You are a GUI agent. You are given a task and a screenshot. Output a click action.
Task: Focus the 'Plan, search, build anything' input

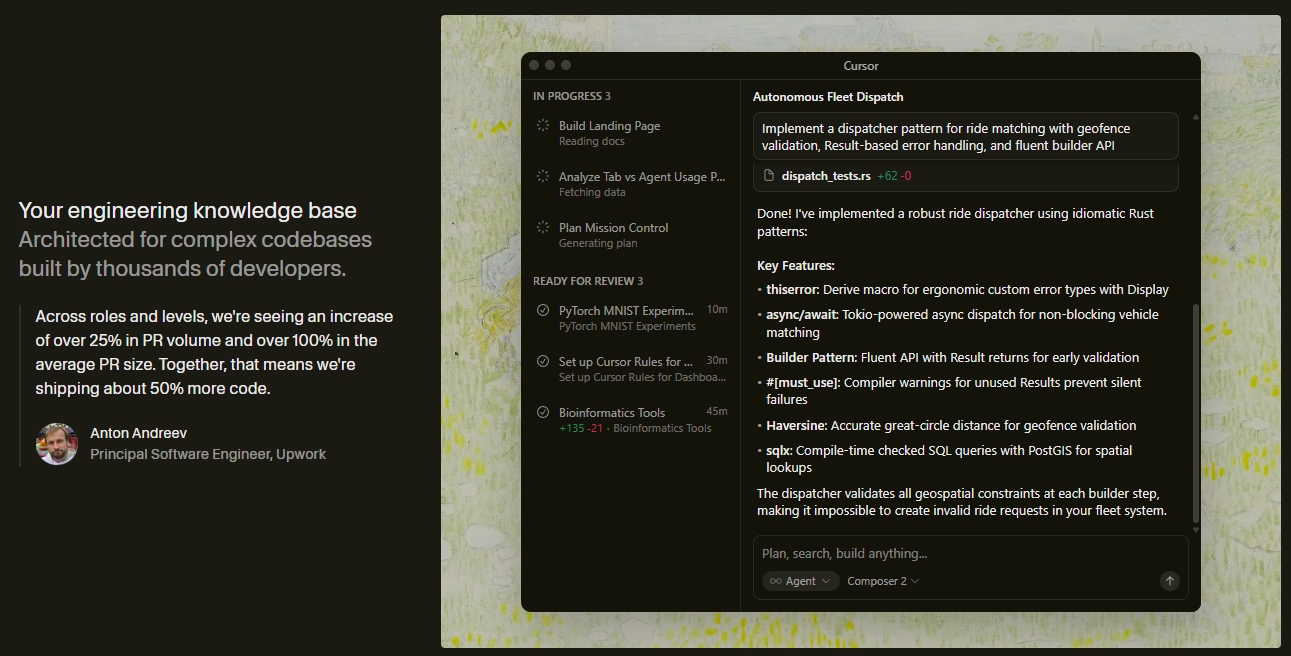click(x=960, y=554)
